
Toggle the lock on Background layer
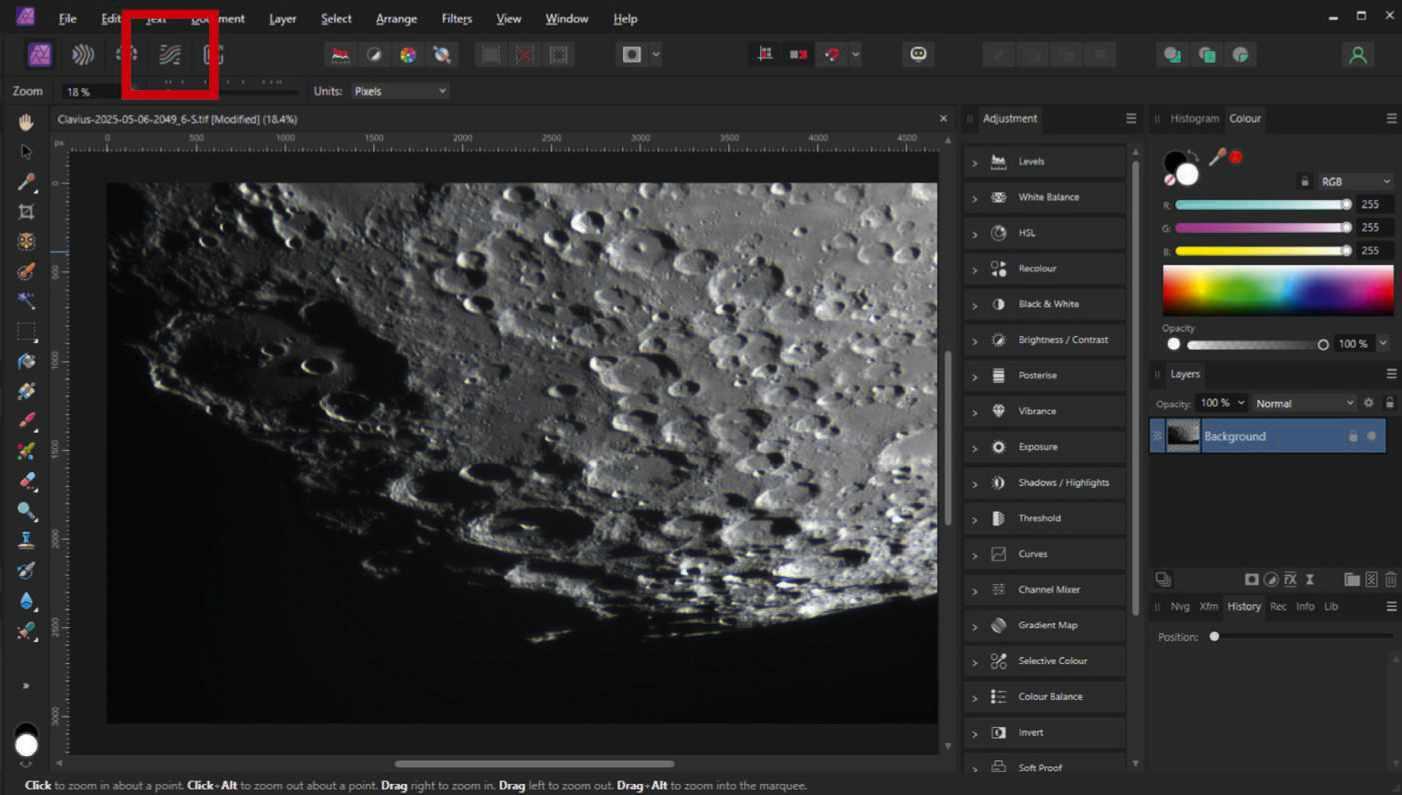pos(1353,436)
